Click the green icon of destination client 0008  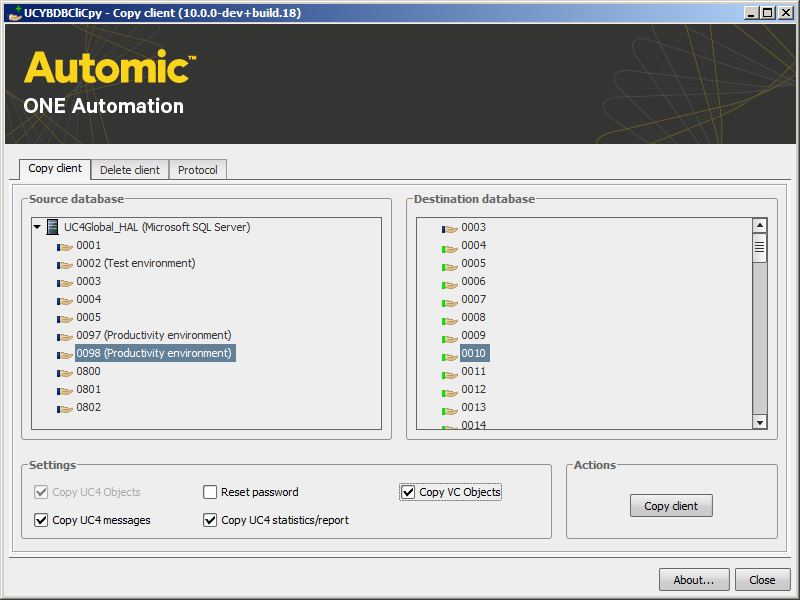(x=450, y=319)
